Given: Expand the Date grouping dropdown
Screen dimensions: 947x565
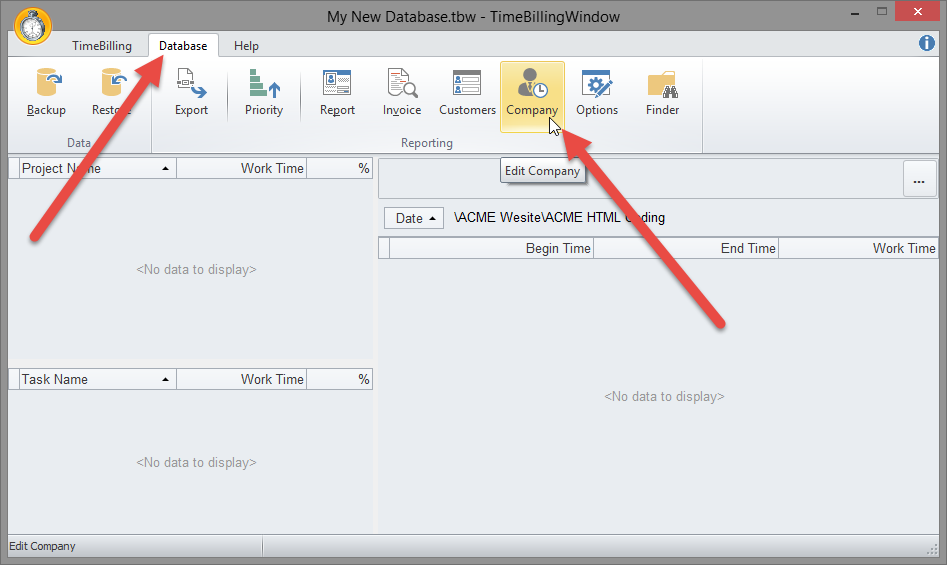Looking at the screenshot, I should coord(414,218).
